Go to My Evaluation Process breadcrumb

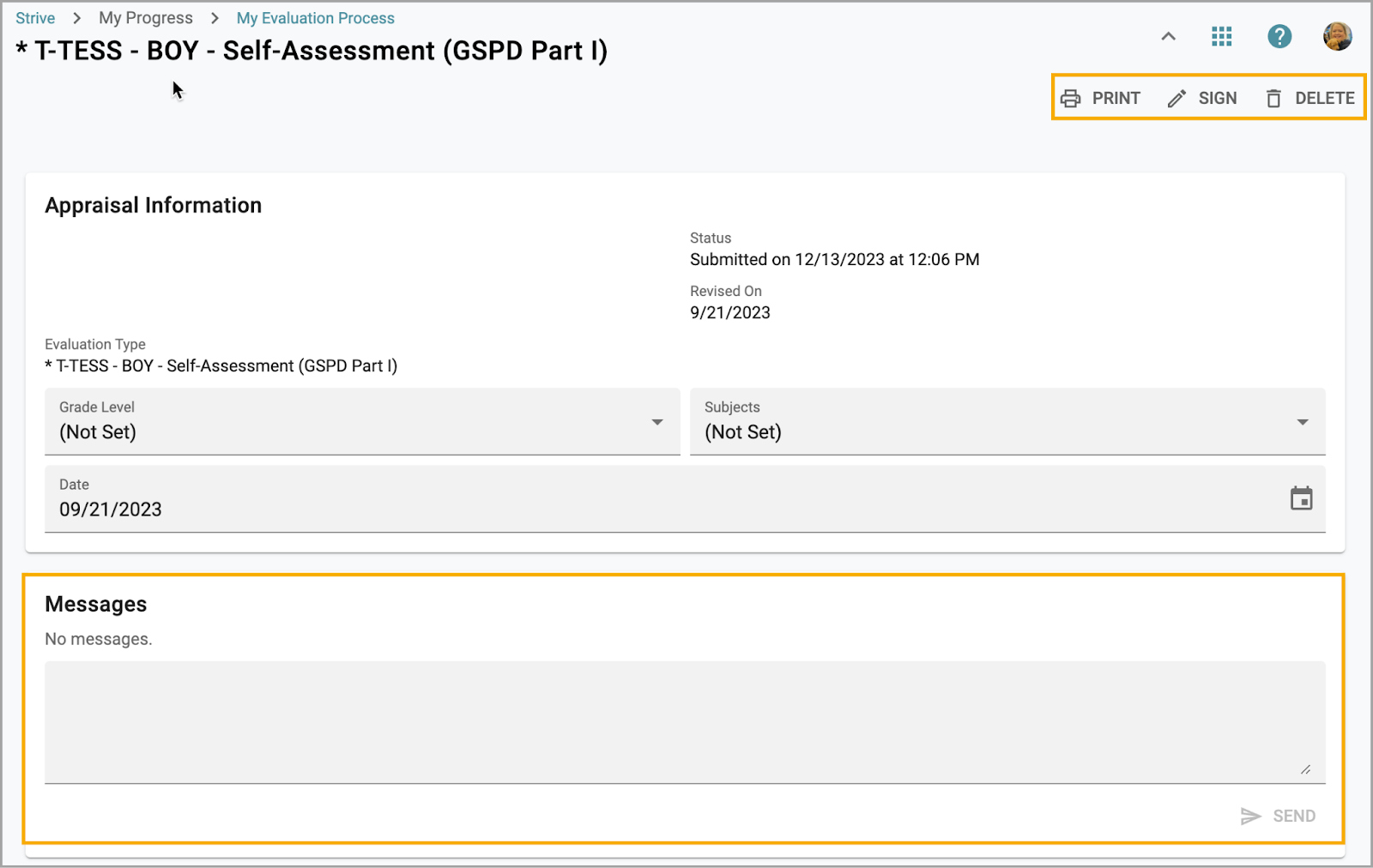tap(315, 18)
